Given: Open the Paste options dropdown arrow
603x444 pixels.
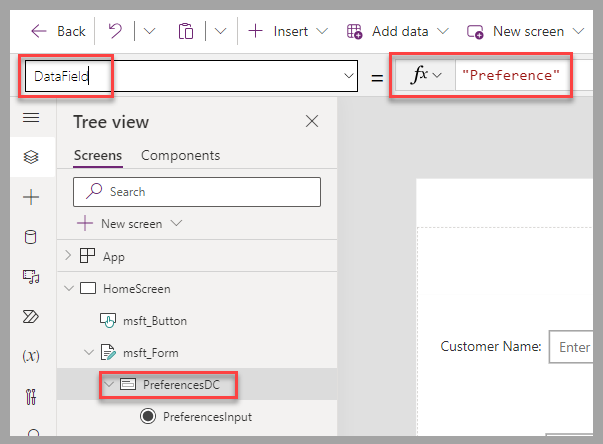Looking at the screenshot, I should click(x=220, y=31).
